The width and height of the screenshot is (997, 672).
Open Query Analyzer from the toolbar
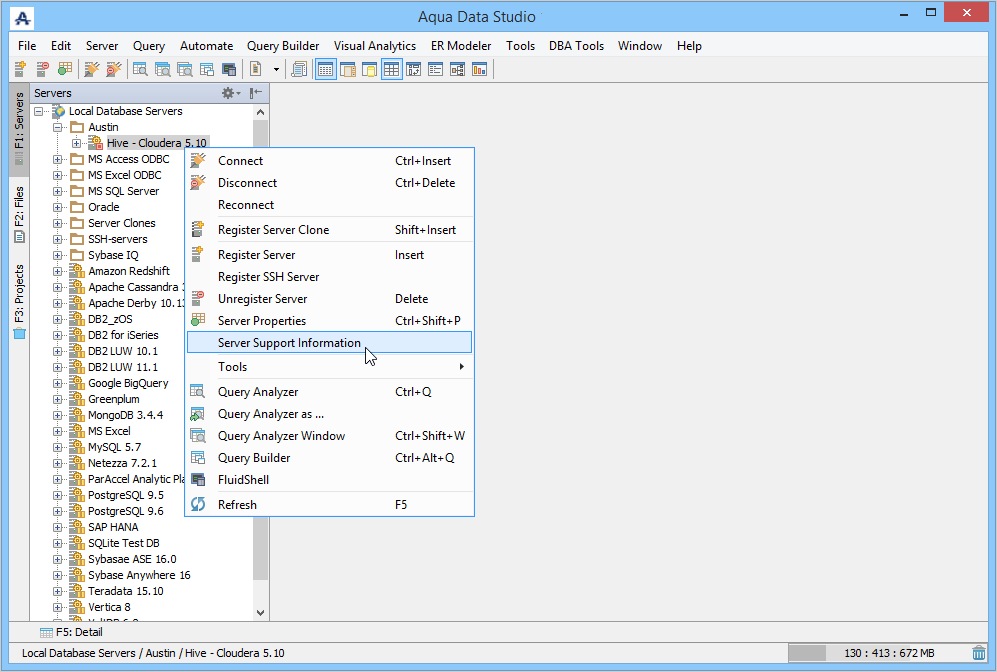coord(141,69)
